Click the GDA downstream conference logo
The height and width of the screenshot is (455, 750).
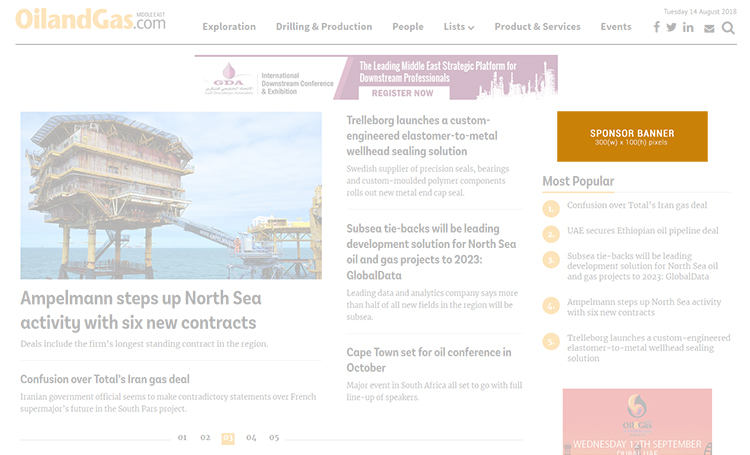point(229,78)
